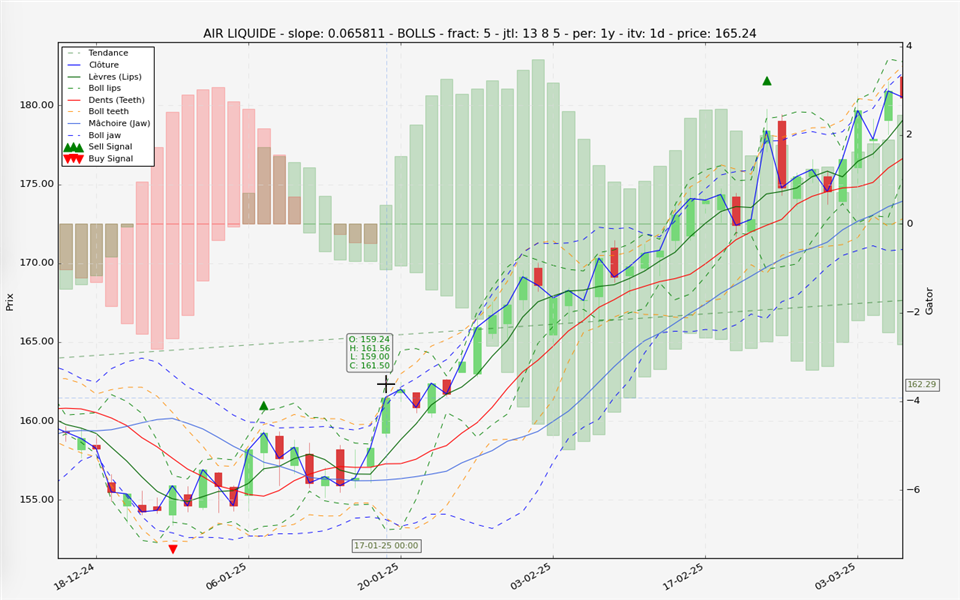Click the AIR LIQUIDE chart title
This screenshot has height=600, width=960.
(479, 33)
